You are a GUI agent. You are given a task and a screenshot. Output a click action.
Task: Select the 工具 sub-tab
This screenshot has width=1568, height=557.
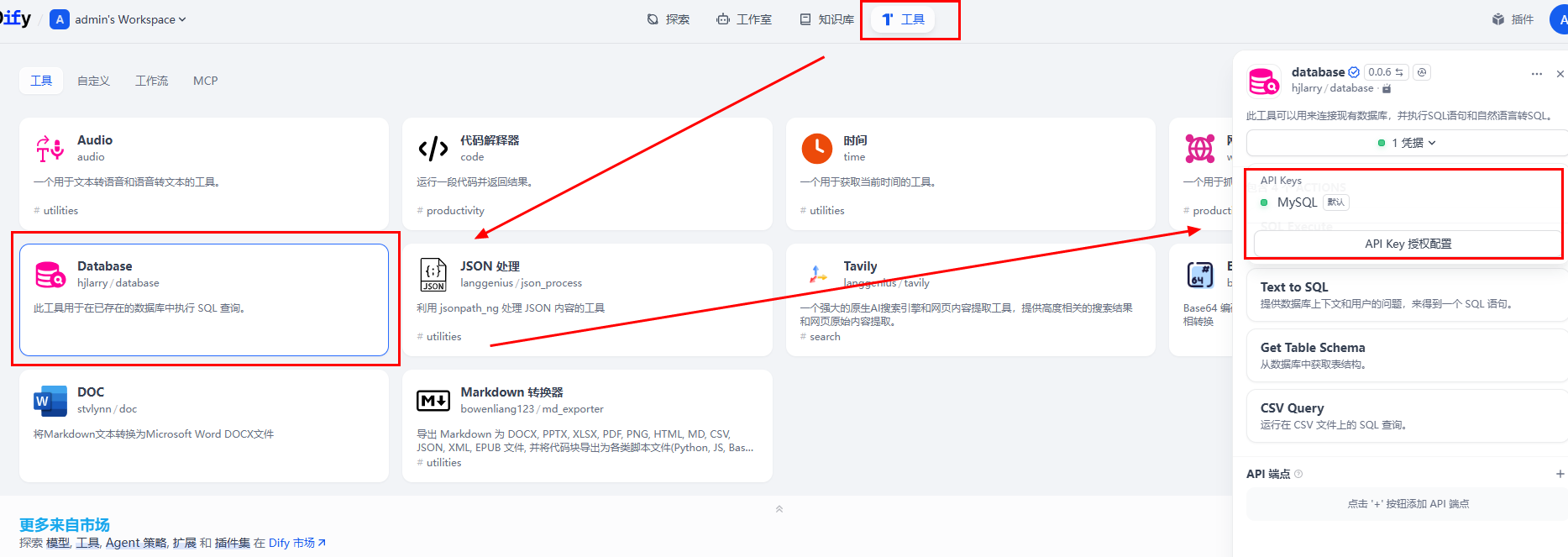pyautogui.click(x=41, y=81)
